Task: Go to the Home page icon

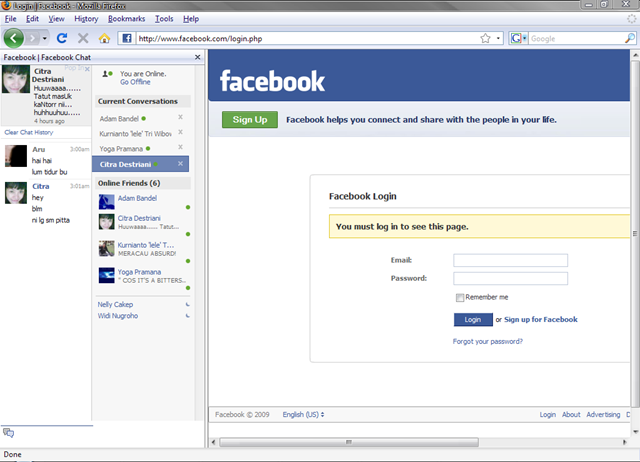Action: coord(104,38)
